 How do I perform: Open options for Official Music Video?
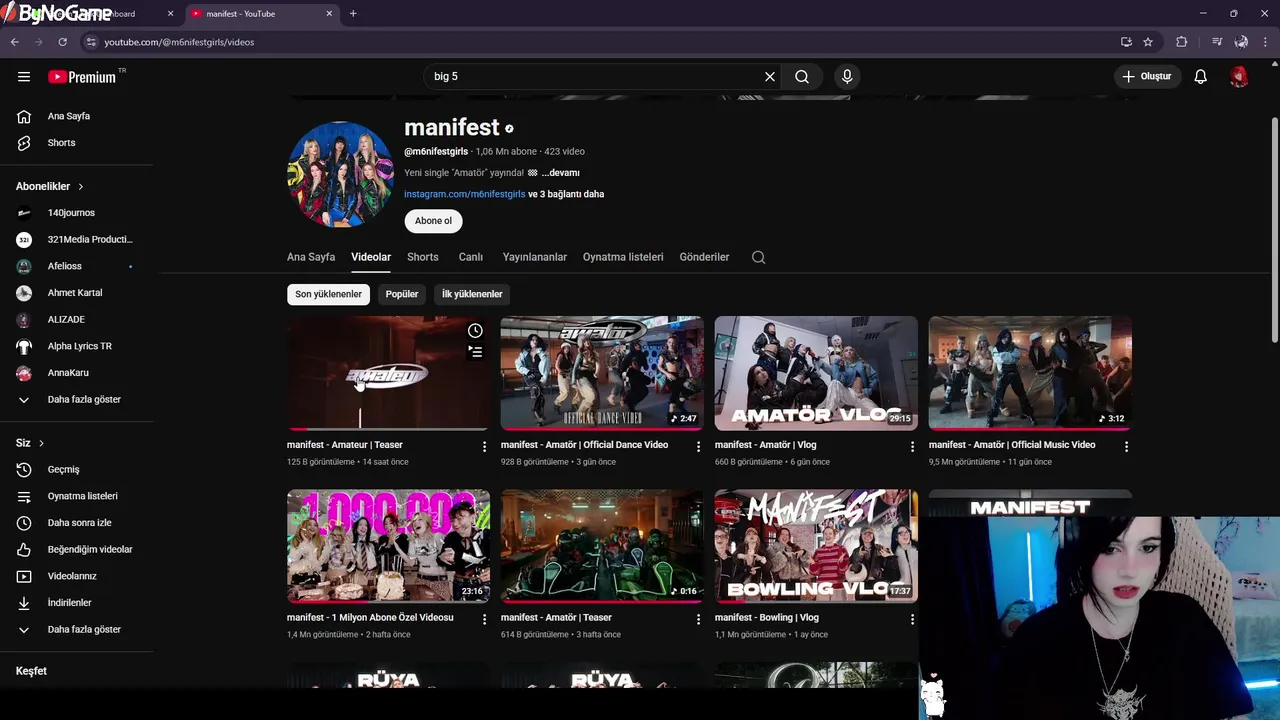[1126, 446]
